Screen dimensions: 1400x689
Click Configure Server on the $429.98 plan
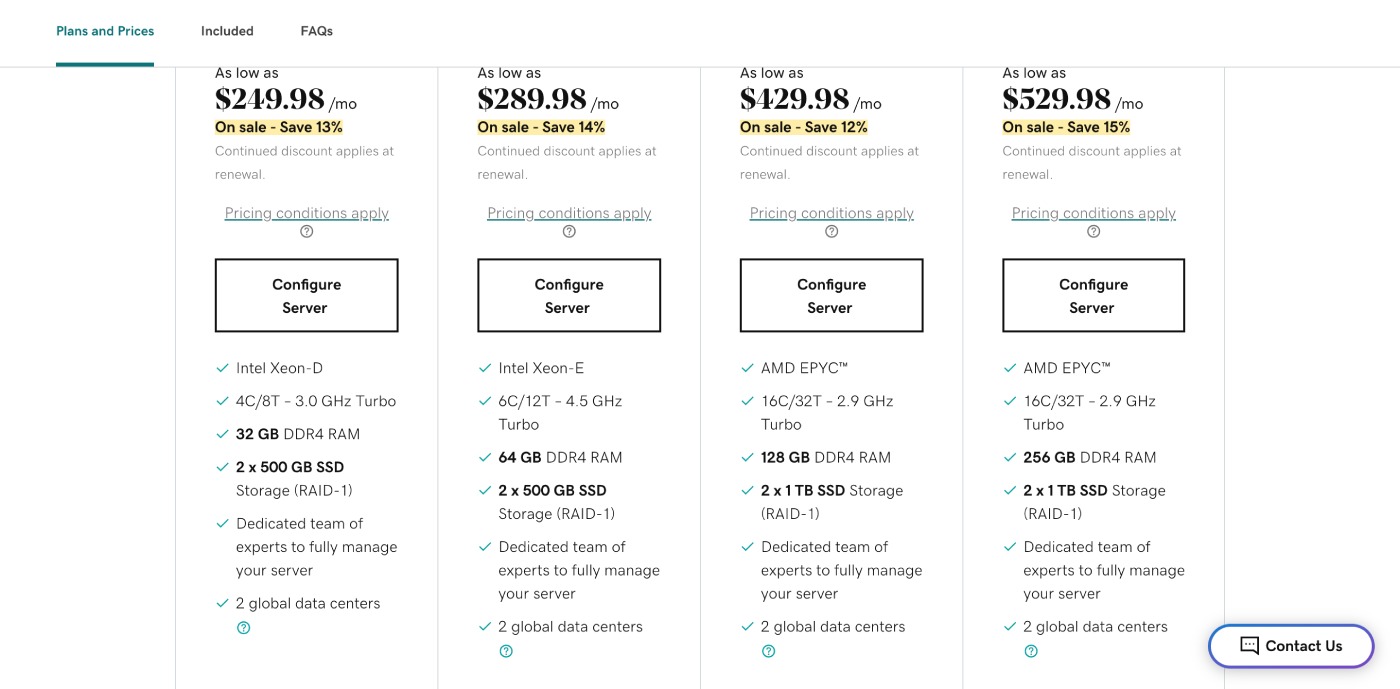click(831, 295)
